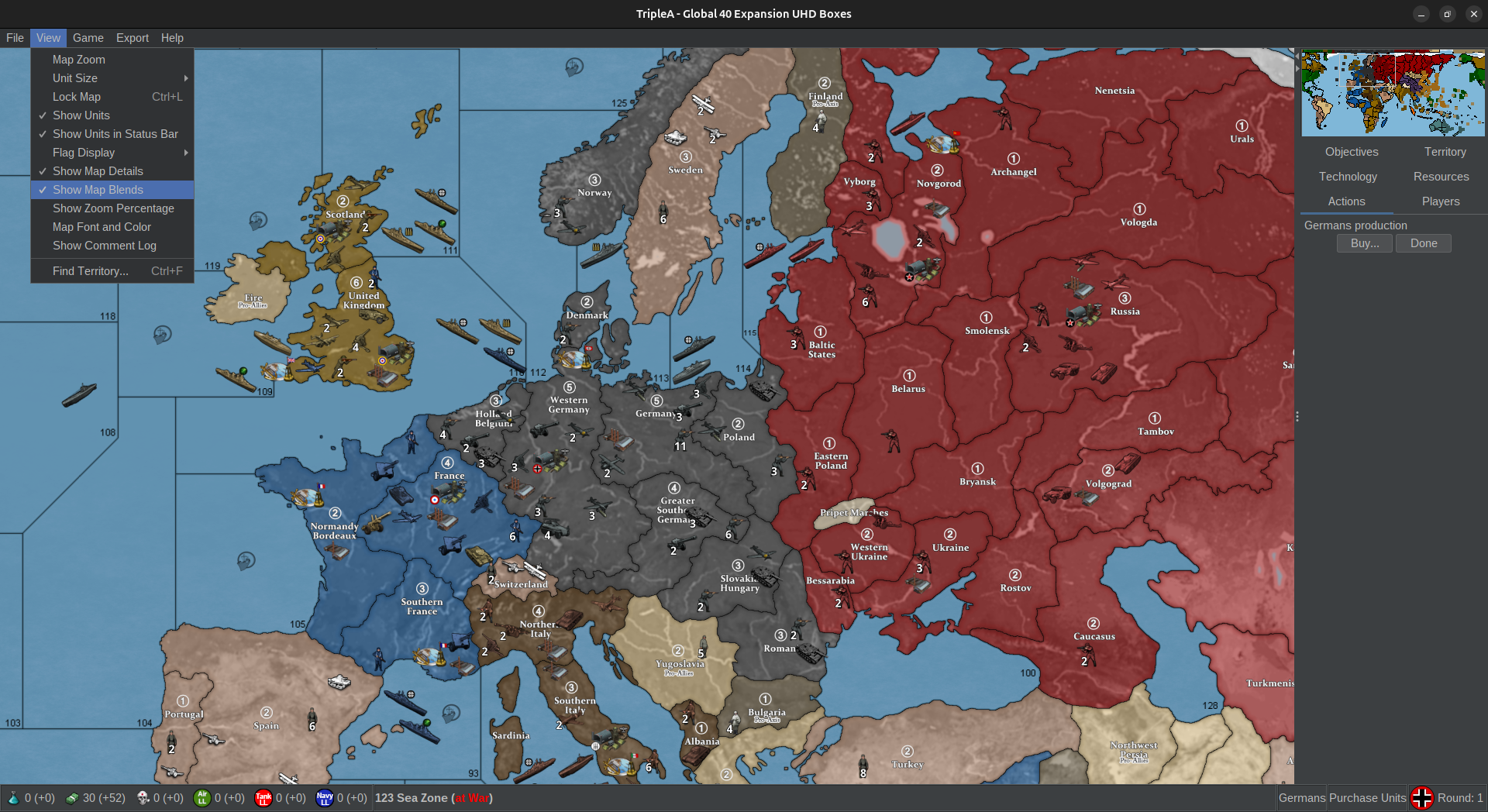
Task: Toggle Show Units option
Action: tap(112, 115)
